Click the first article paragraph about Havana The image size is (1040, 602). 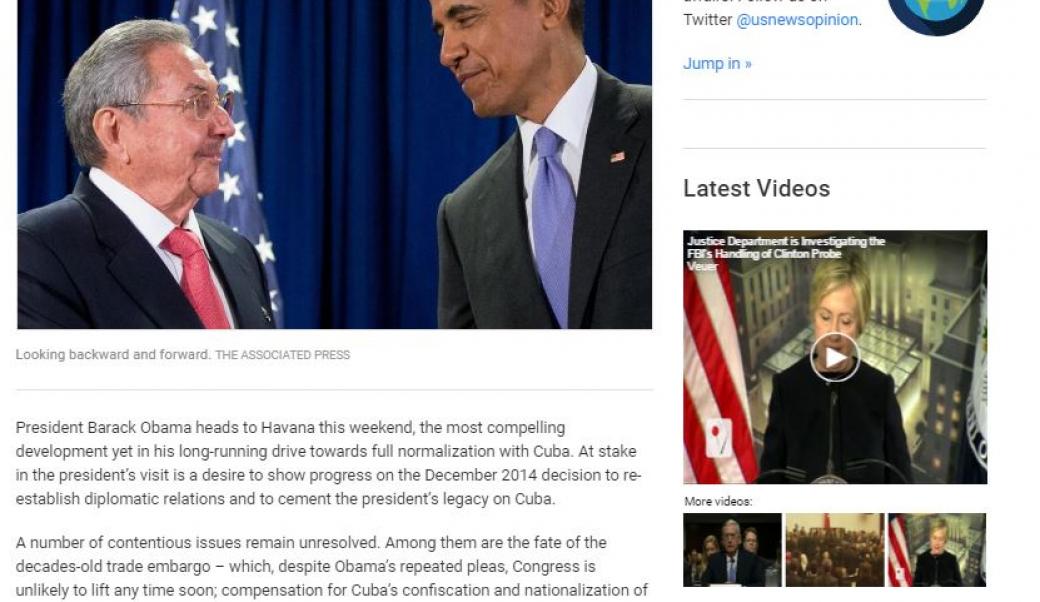click(x=328, y=463)
